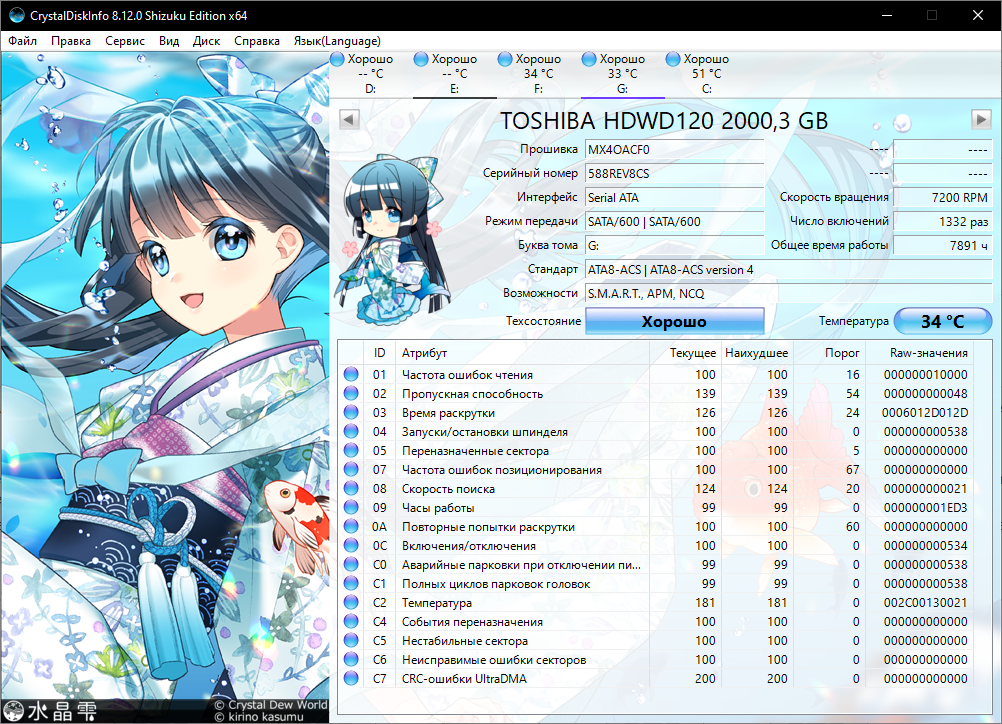Click status orb of attribute C2 row
Viewport: 1002px width, 724px height.
pyautogui.click(x=351, y=603)
